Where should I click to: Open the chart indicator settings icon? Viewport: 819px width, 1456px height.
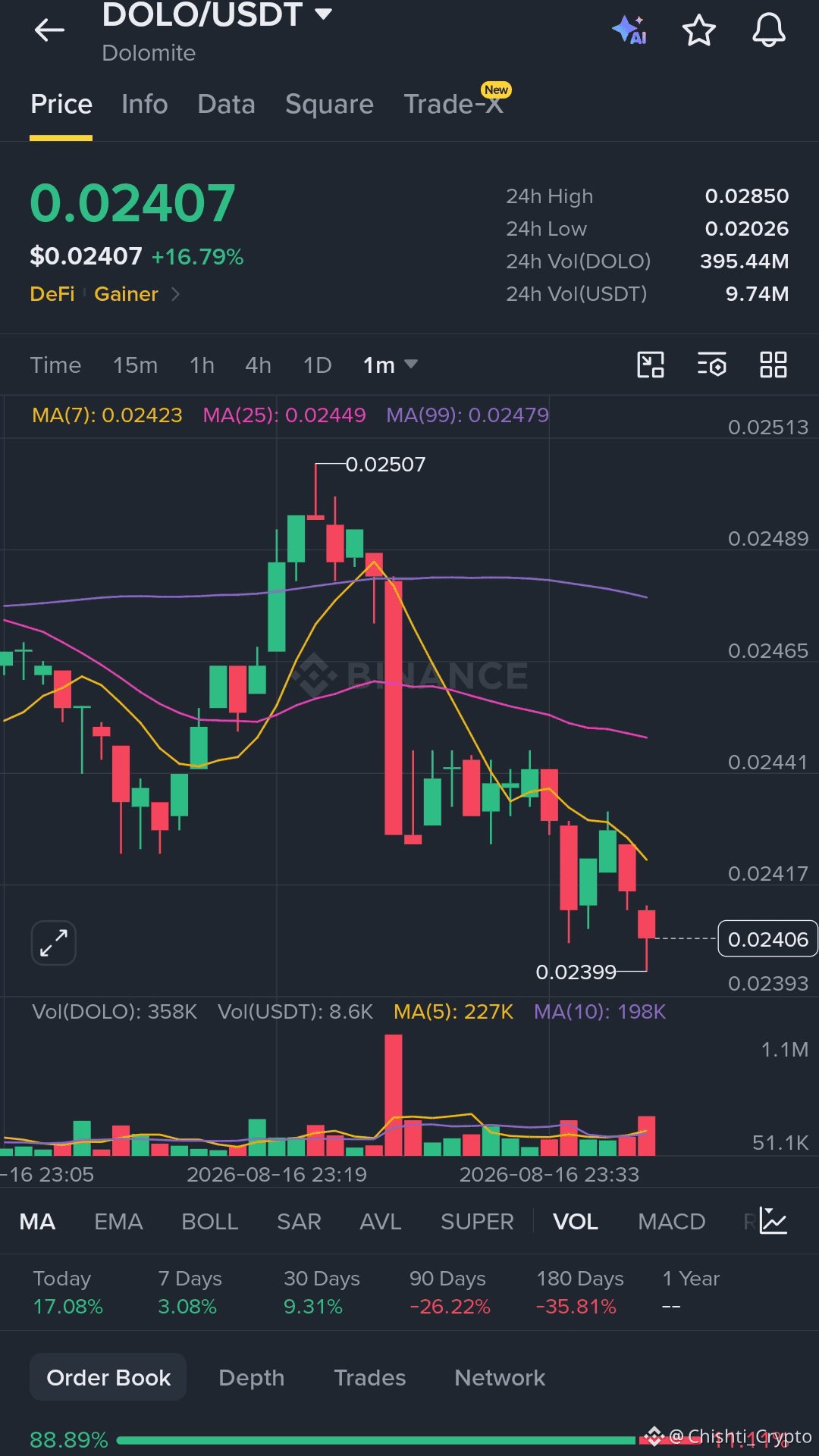tap(712, 365)
